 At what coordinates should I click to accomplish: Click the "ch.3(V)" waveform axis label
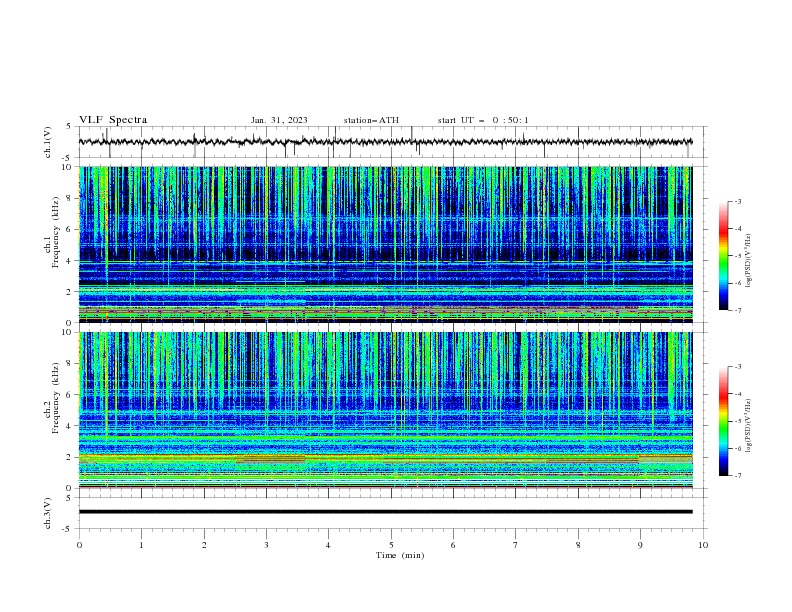(47, 513)
